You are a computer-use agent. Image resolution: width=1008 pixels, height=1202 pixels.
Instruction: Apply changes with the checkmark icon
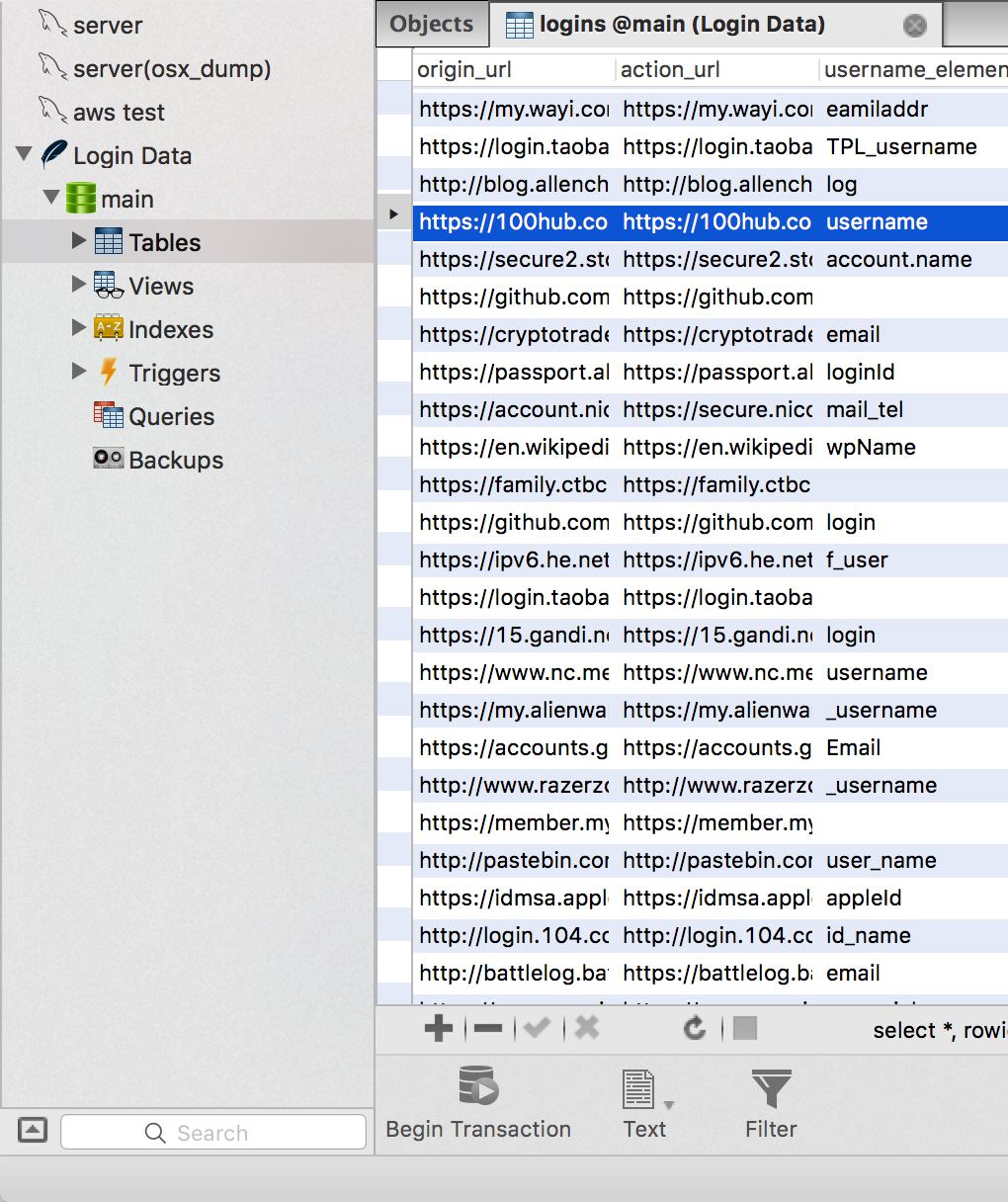pyautogui.click(x=537, y=1029)
